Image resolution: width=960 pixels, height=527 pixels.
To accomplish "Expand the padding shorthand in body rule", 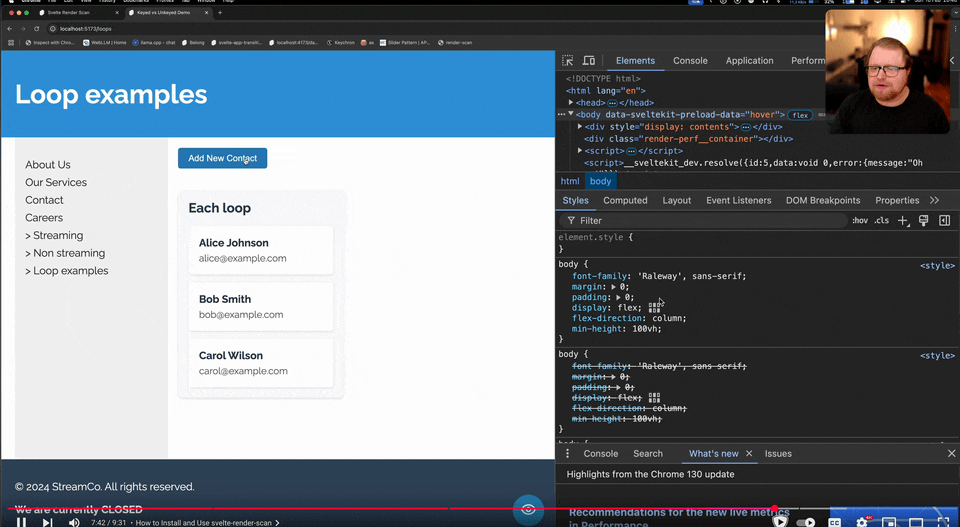I will pos(618,297).
